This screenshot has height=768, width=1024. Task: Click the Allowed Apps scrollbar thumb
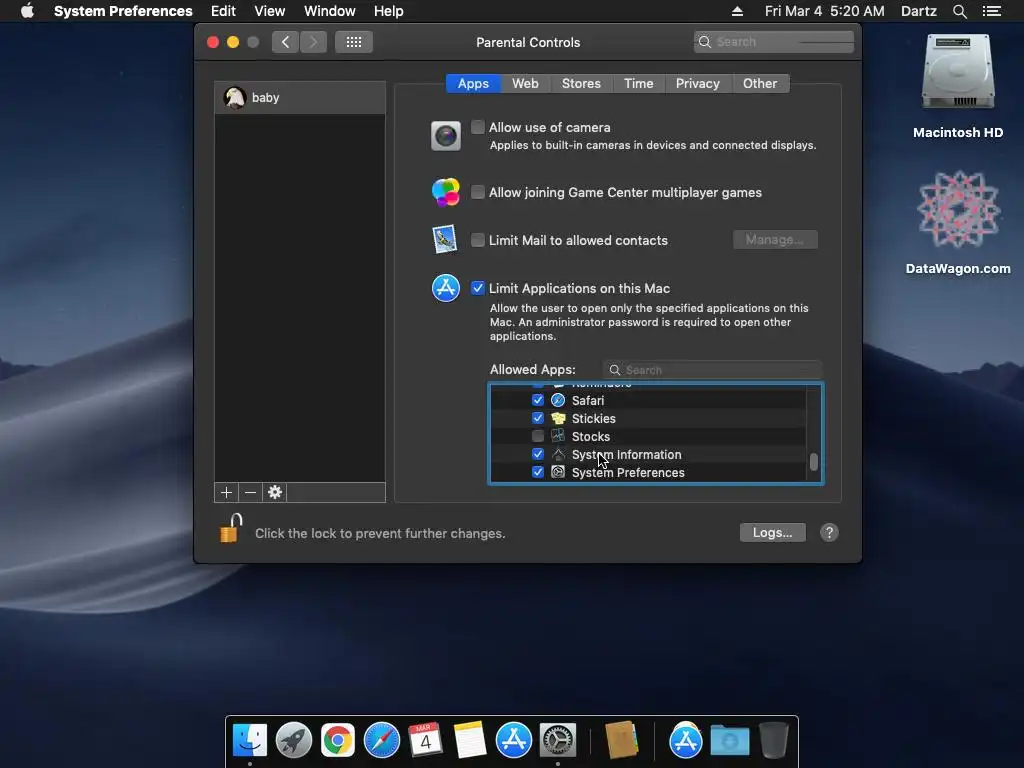(x=814, y=462)
